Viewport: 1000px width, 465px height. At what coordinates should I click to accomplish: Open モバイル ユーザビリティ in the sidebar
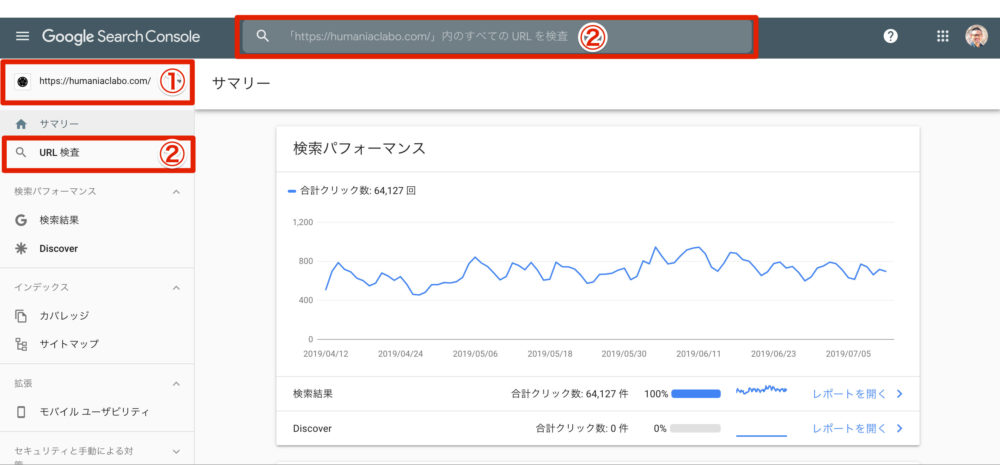97,412
